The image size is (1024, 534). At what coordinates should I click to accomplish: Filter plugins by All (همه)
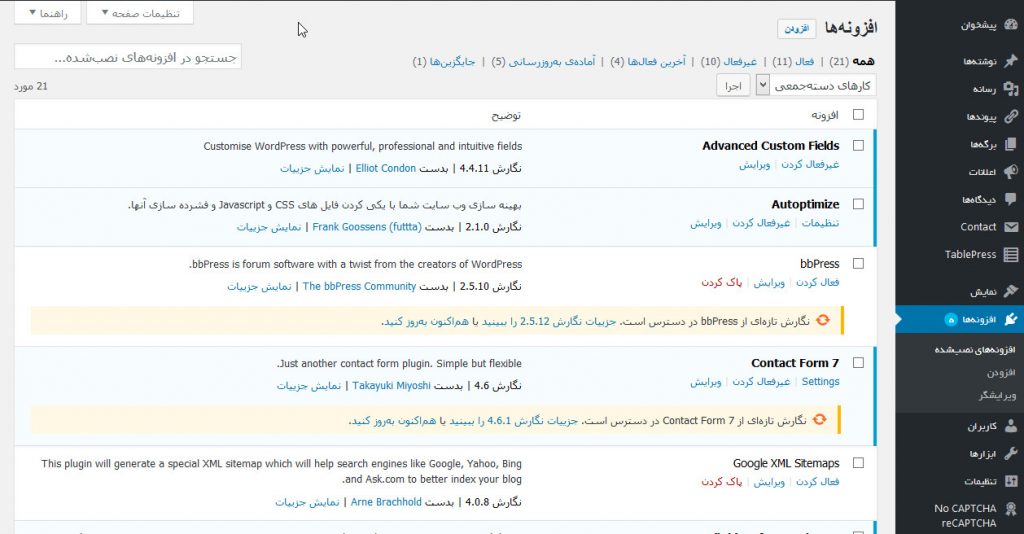tap(863, 61)
